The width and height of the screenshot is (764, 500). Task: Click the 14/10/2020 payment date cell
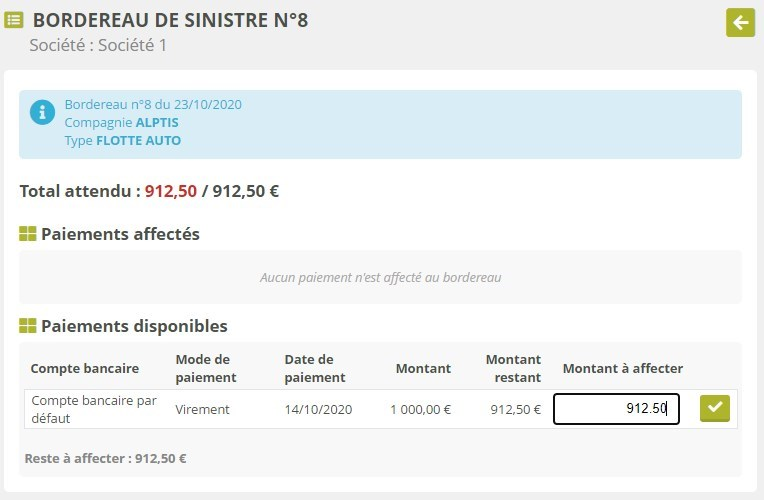(x=318, y=409)
